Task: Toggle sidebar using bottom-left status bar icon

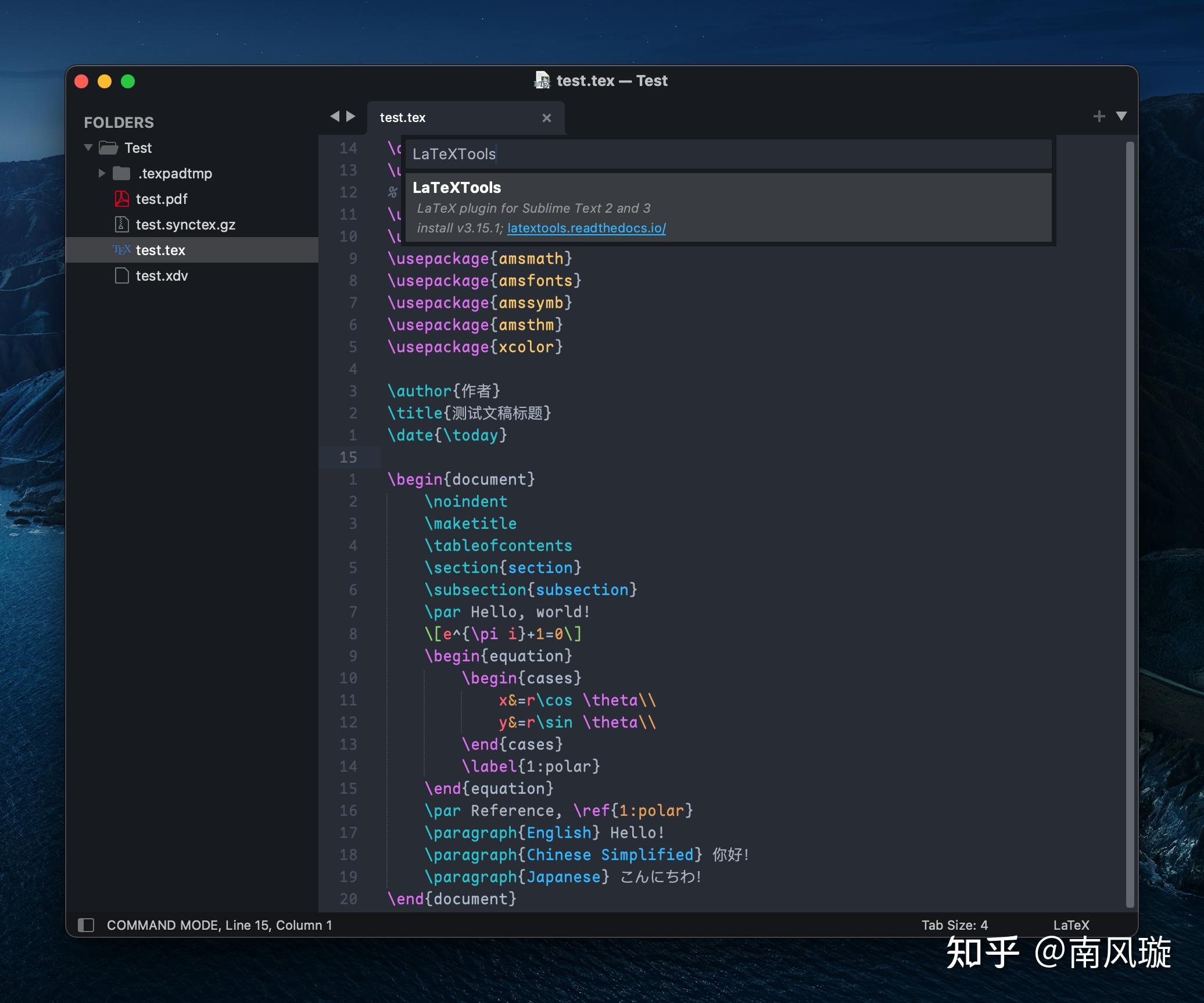Action: (86, 925)
